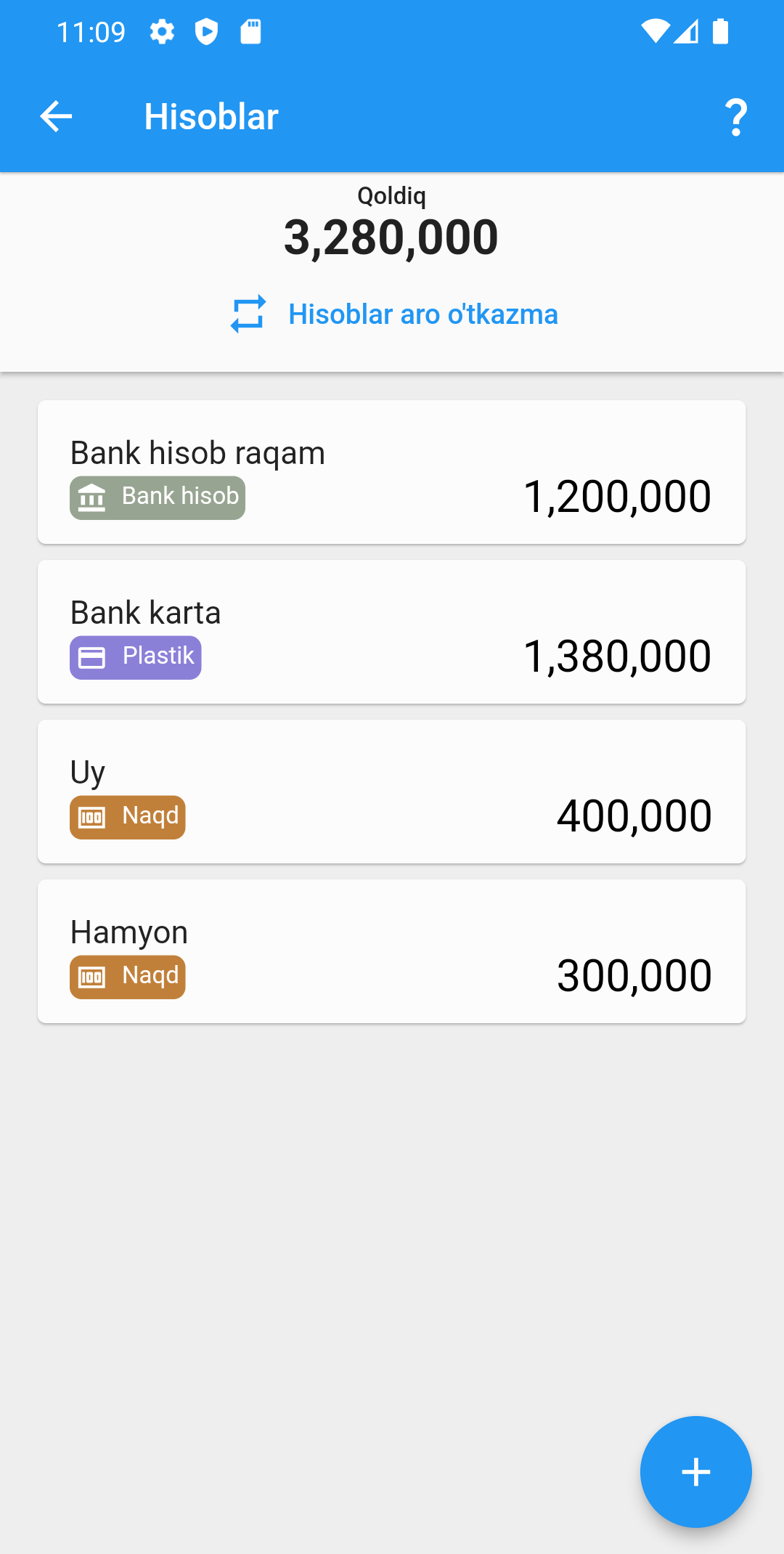Tap the plus floating add button

(695, 1472)
